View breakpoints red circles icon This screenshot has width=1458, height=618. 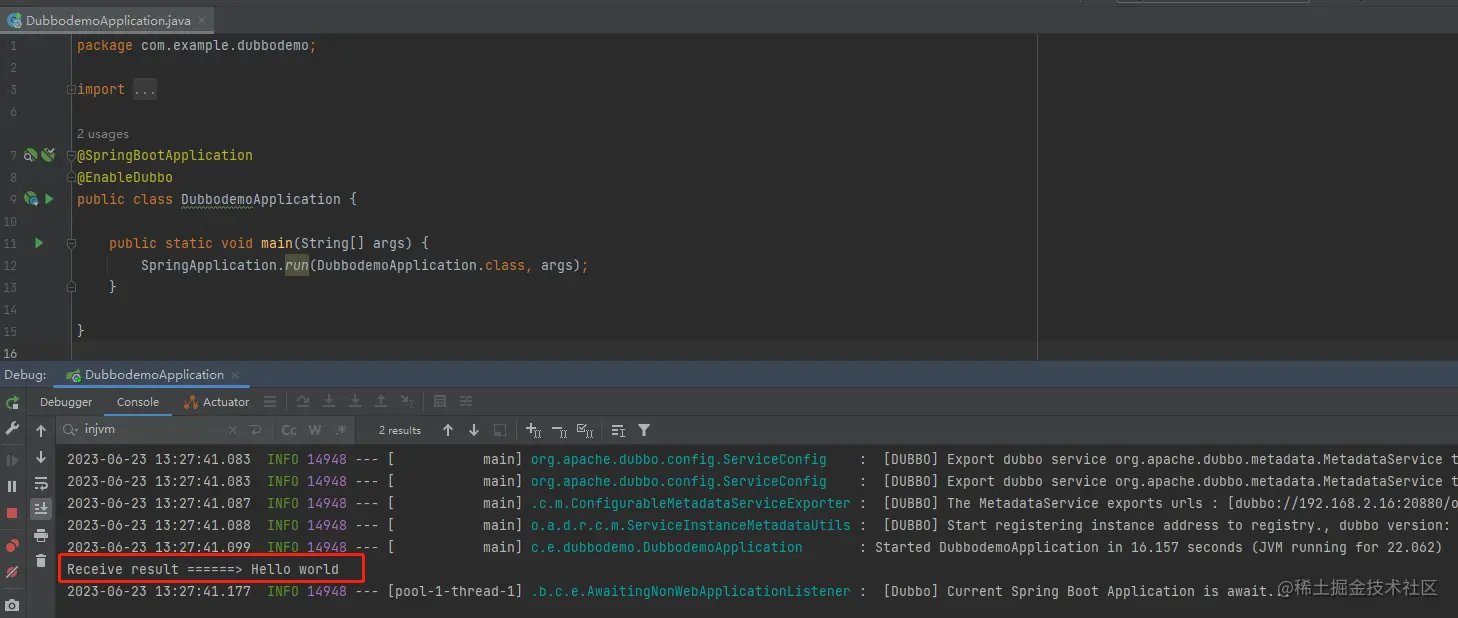coord(12,545)
